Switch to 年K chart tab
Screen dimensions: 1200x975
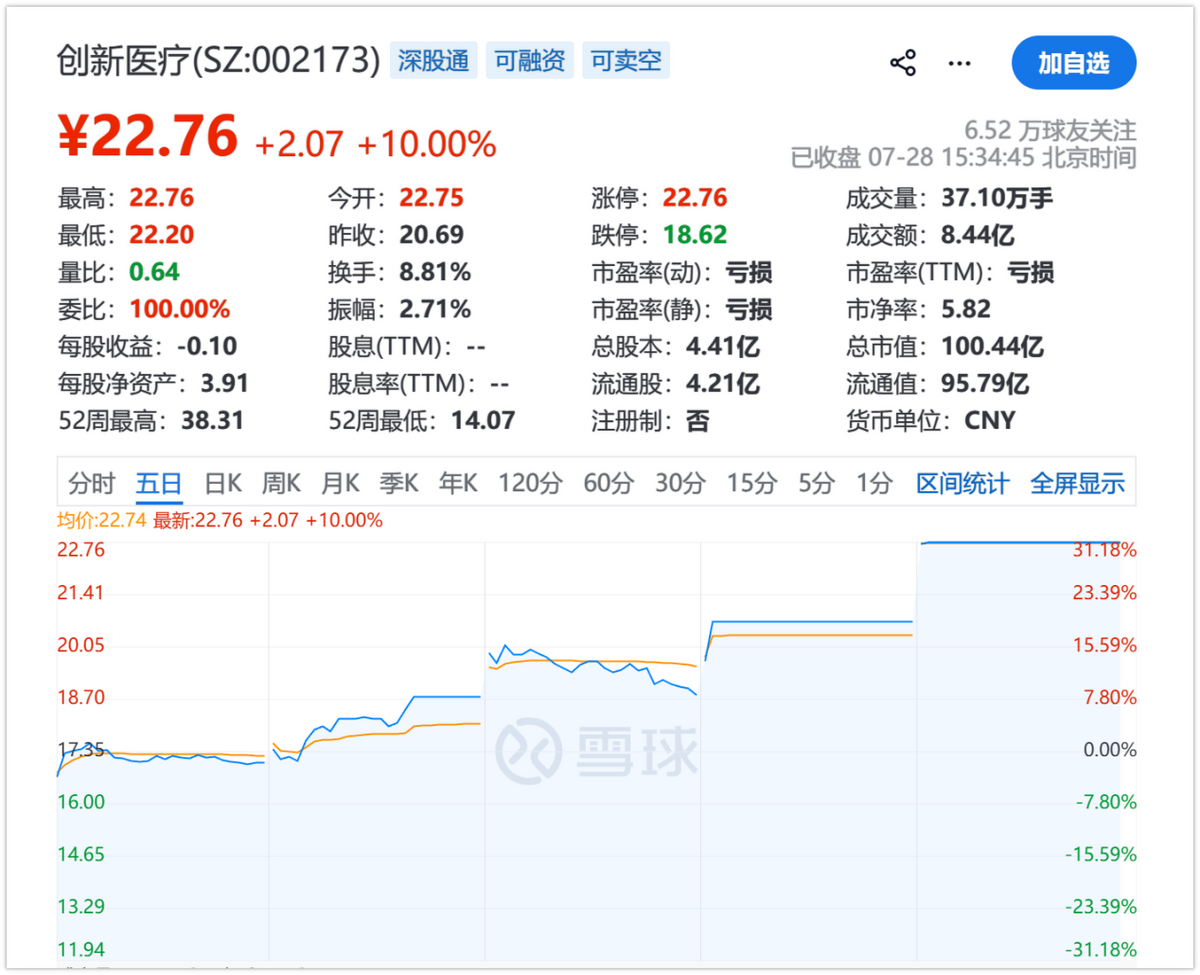pyautogui.click(x=457, y=484)
